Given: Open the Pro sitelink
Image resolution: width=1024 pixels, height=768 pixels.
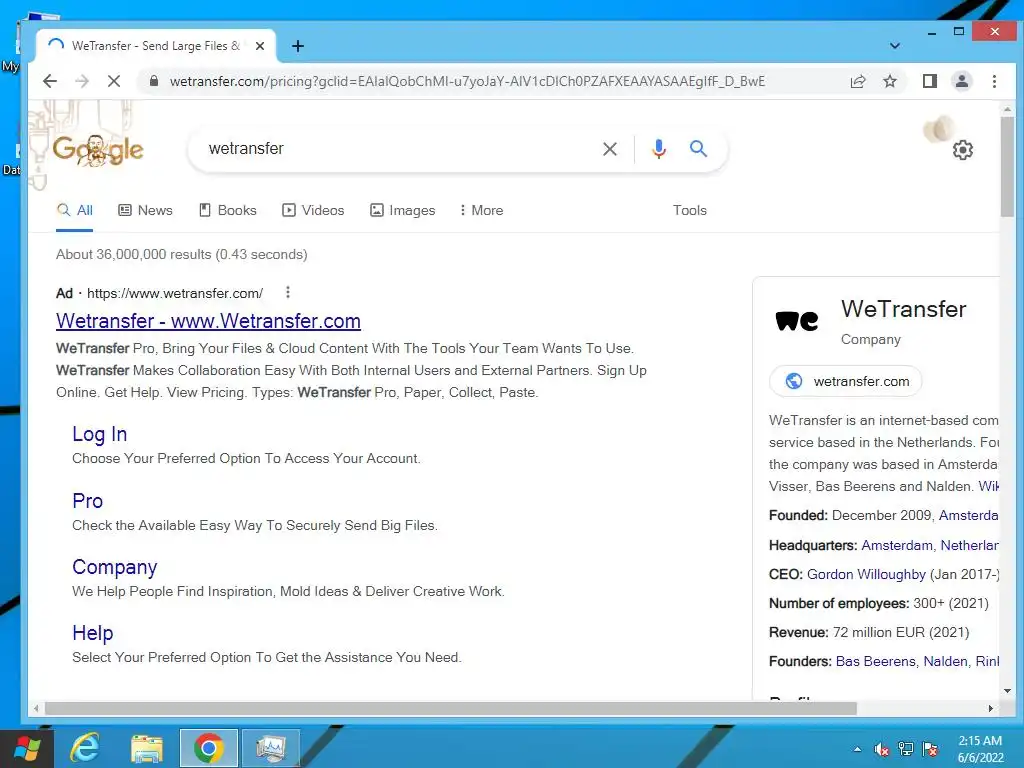Looking at the screenshot, I should coord(88,501).
